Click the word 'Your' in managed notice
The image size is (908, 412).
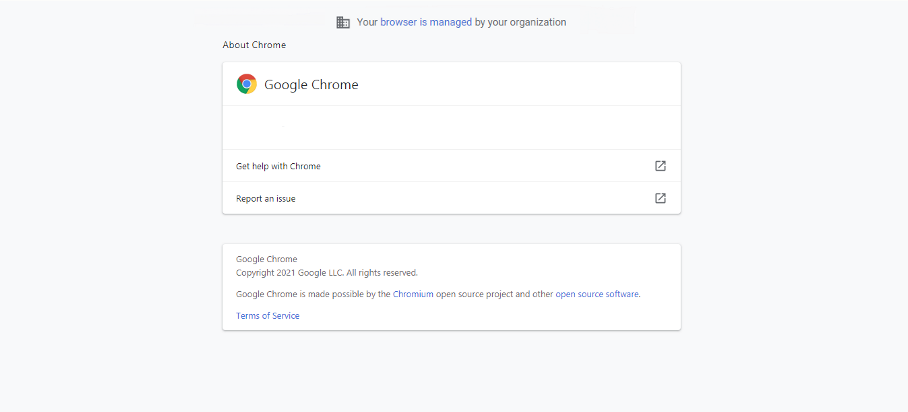pyautogui.click(x=367, y=23)
